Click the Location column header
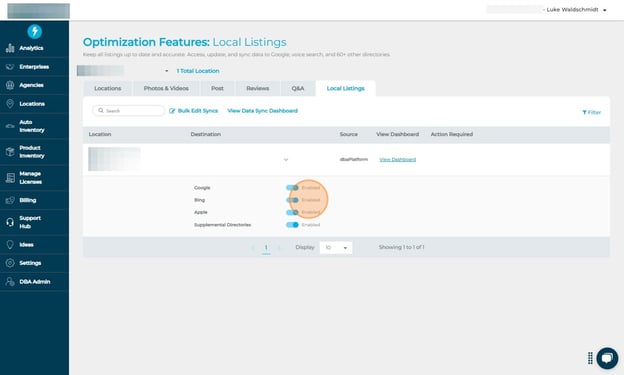The height and width of the screenshot is (375, 624). click(x=100, y=134)
